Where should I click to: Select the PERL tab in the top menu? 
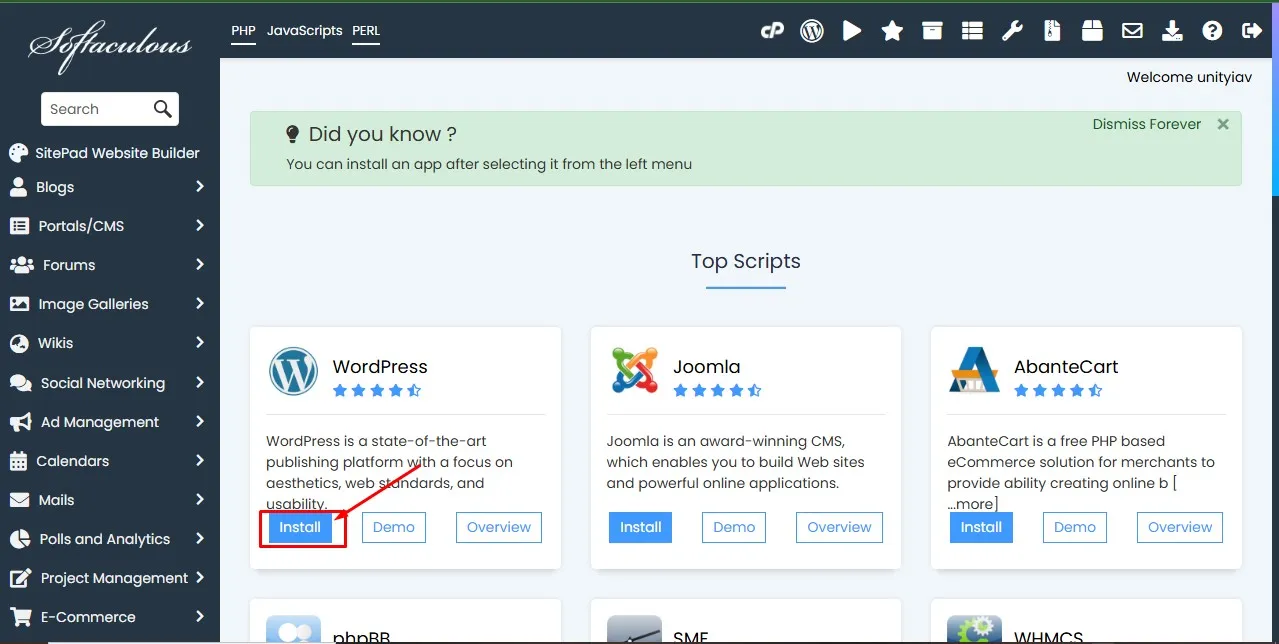click(366, 30)
